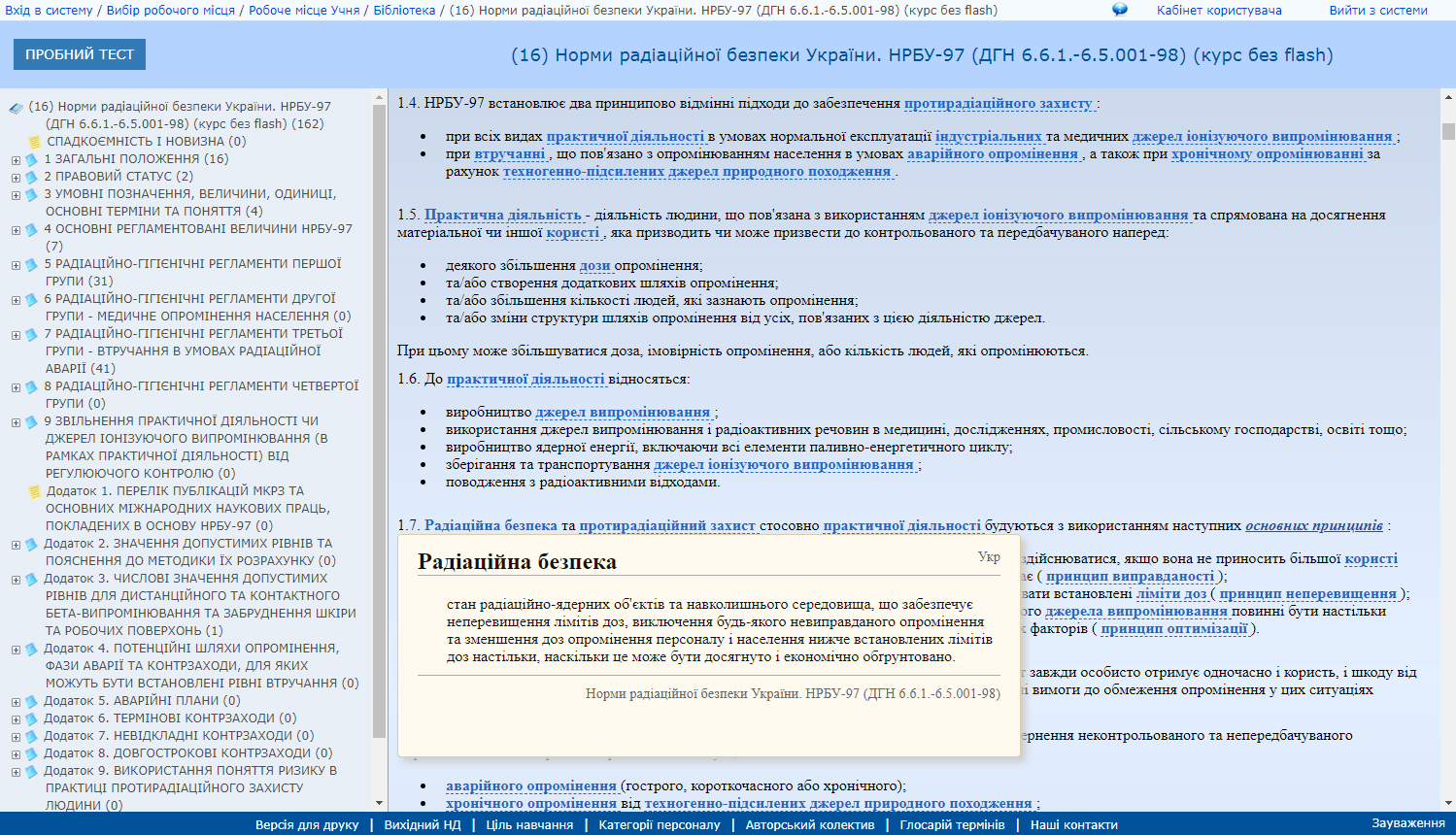Click book icon of Додаток 6. ТЕРМІНОВІ КОНТРЗАХОДИ
The height and width of the screenshot is (835, 1456).
pyautogui.click(x=31, y=718)
